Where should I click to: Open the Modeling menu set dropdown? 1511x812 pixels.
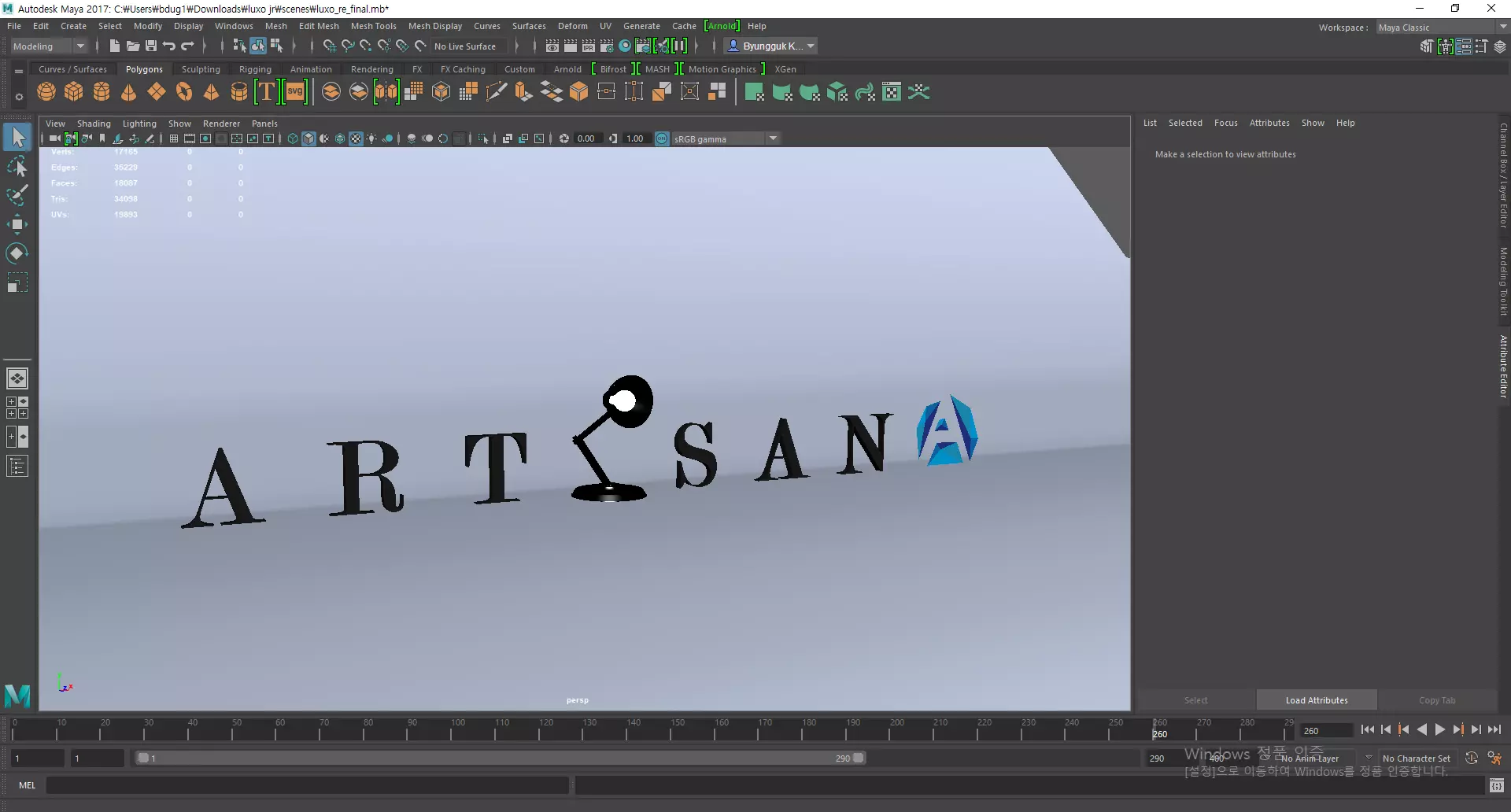click(x=49, y=46)
